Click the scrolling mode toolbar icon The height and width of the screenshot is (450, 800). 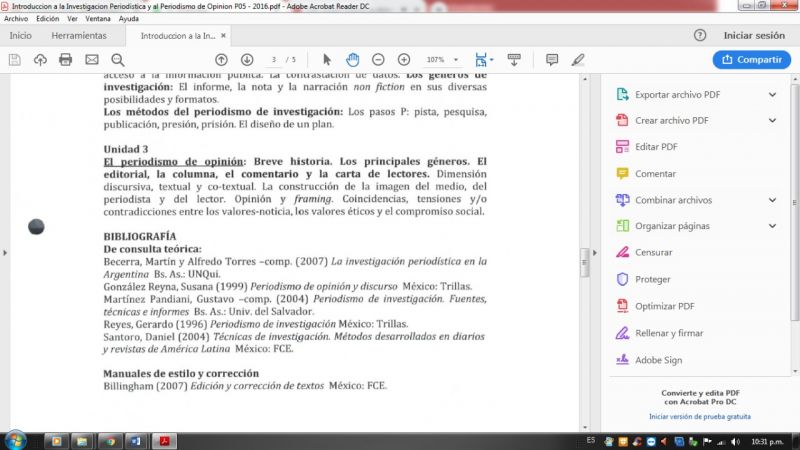(x=514, y=60)
